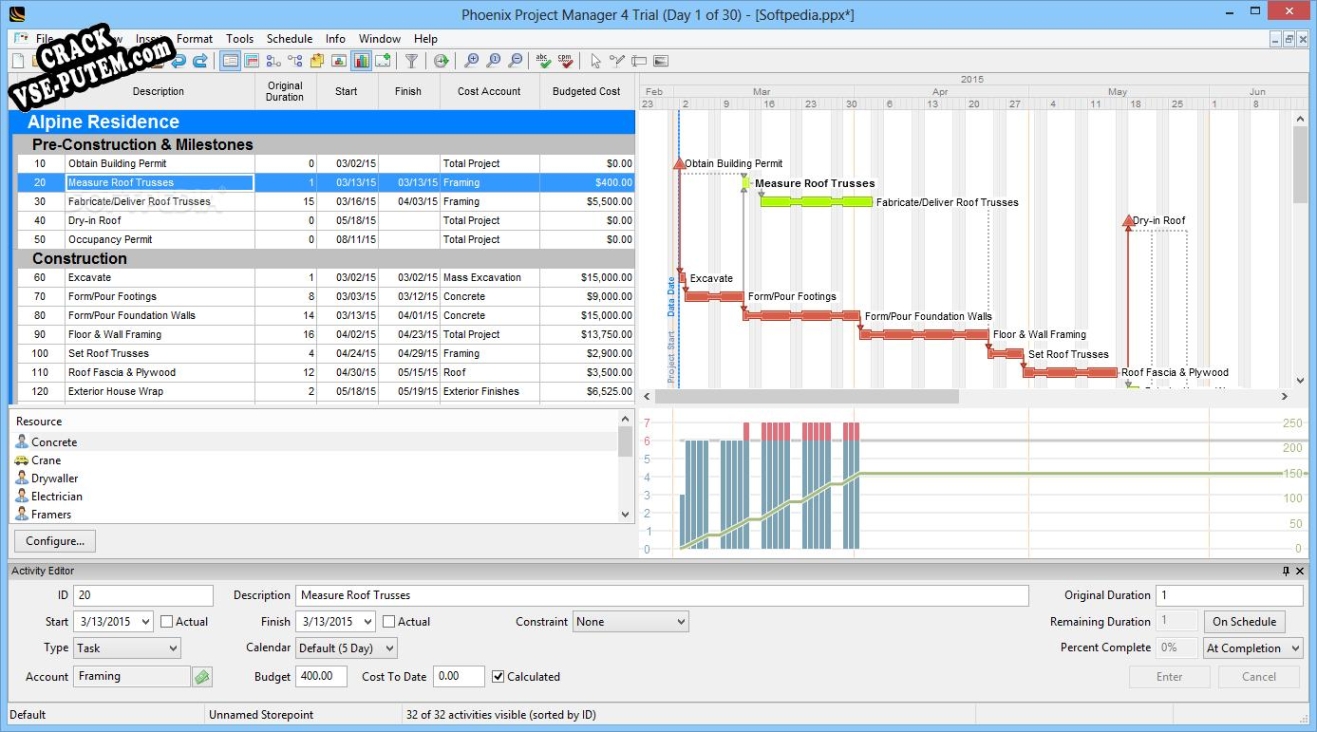Image resolution: width=1317 pixels, height=732 pixels.
Task: Select the arrow pointer tool
Action: point(596,61)
